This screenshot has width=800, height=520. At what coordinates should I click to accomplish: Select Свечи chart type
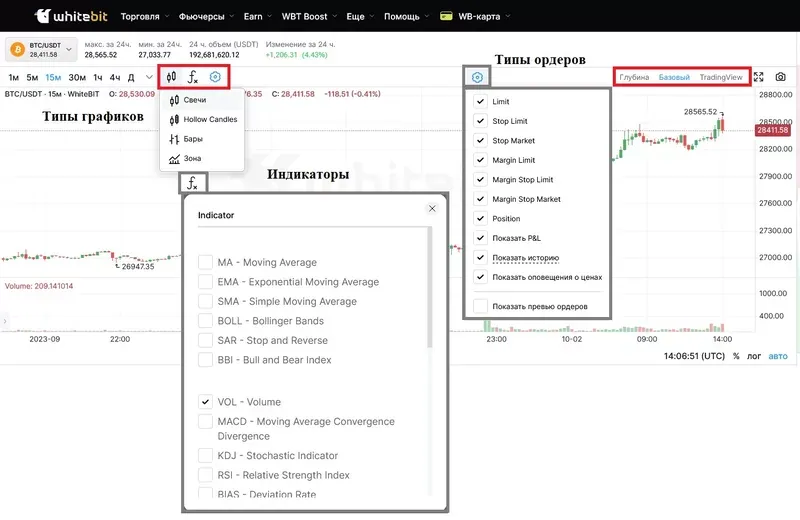click(x=202, y=100)
